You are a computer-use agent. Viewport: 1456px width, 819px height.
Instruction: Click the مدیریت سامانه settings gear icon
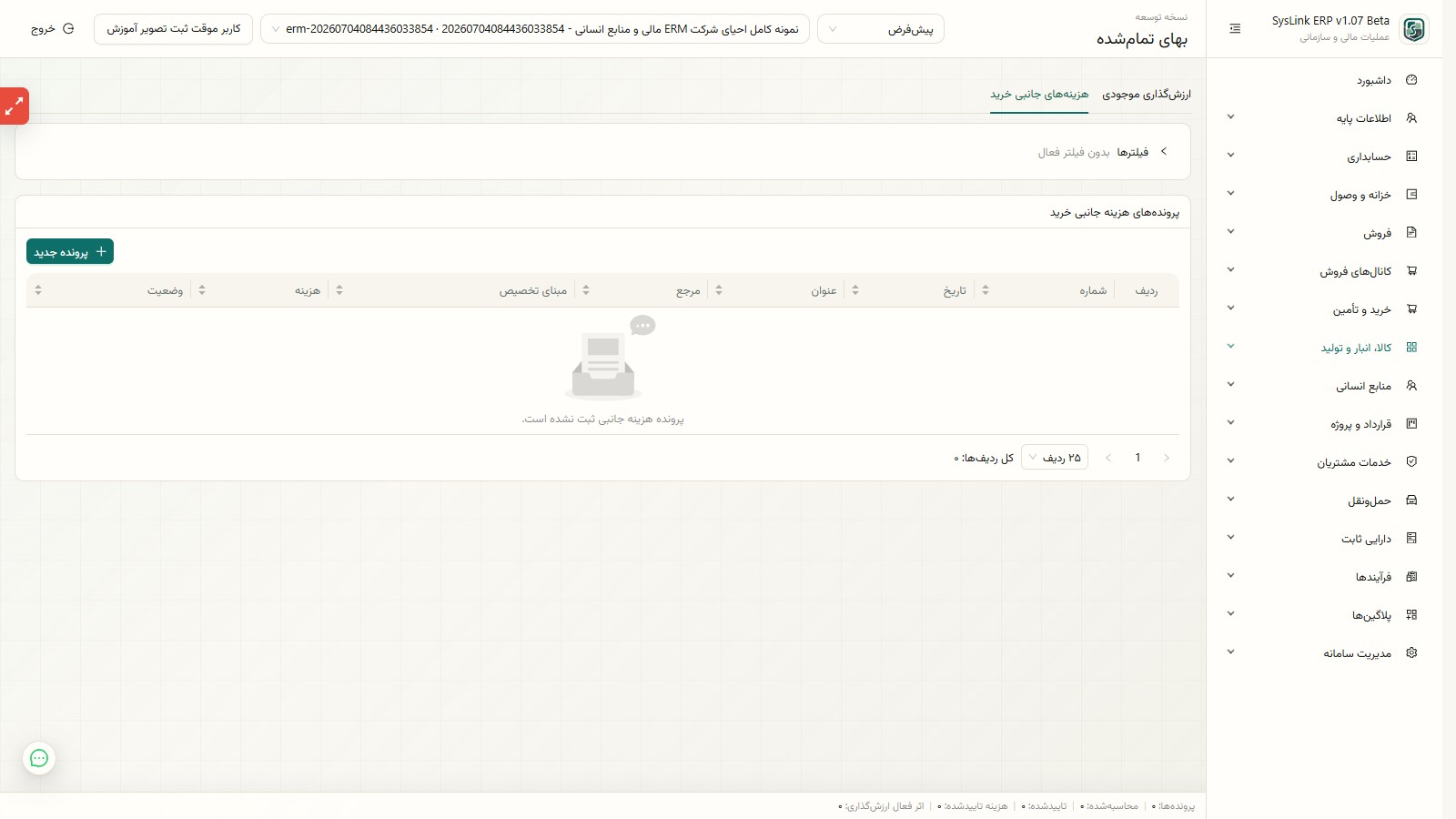1411,653
